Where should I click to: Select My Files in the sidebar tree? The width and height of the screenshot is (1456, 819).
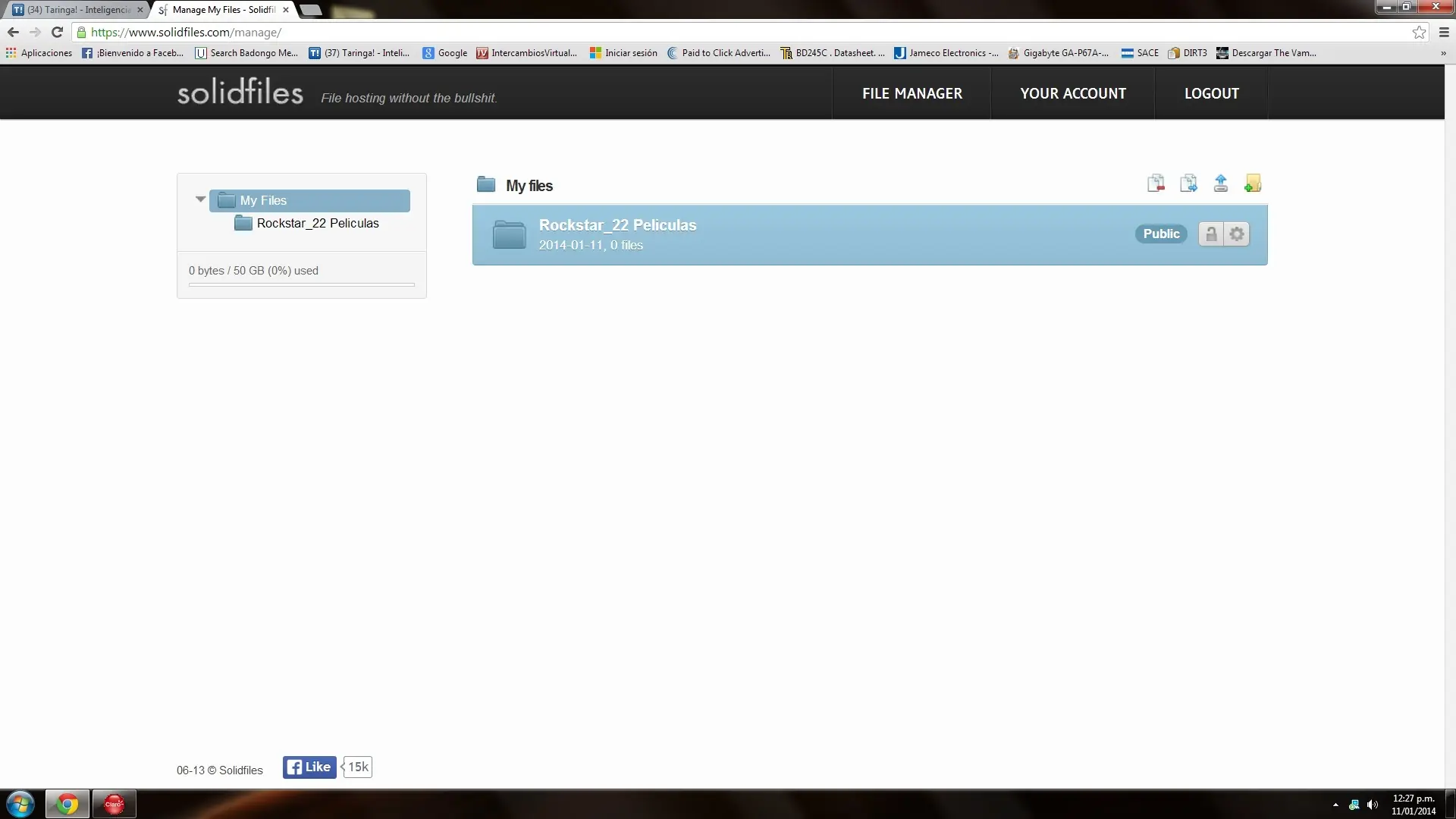pyautogui.click(x=309, y=200)
